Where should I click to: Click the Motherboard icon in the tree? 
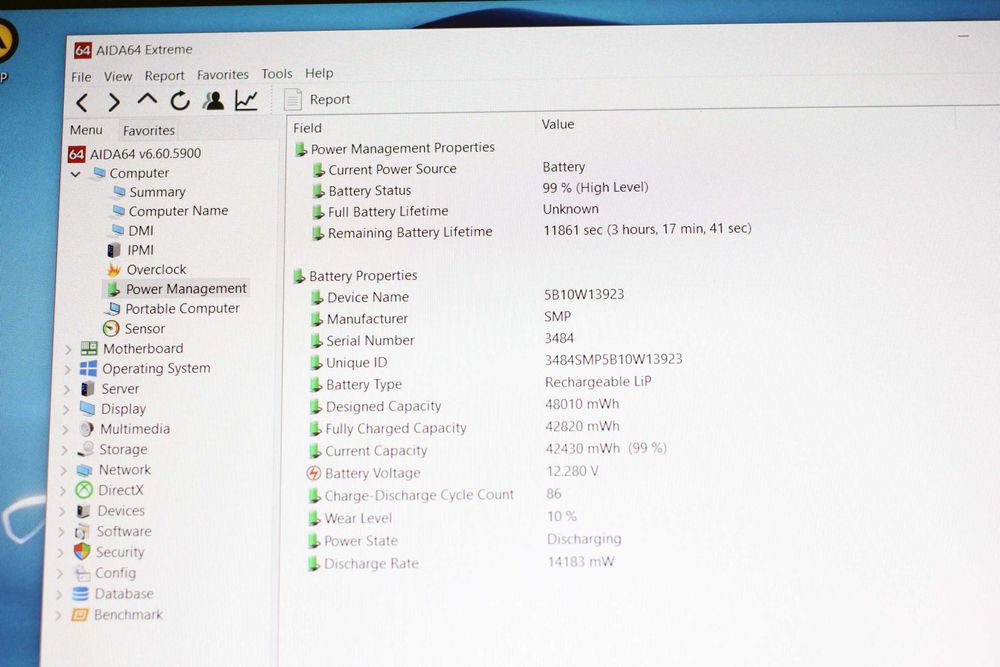[89, 348]
